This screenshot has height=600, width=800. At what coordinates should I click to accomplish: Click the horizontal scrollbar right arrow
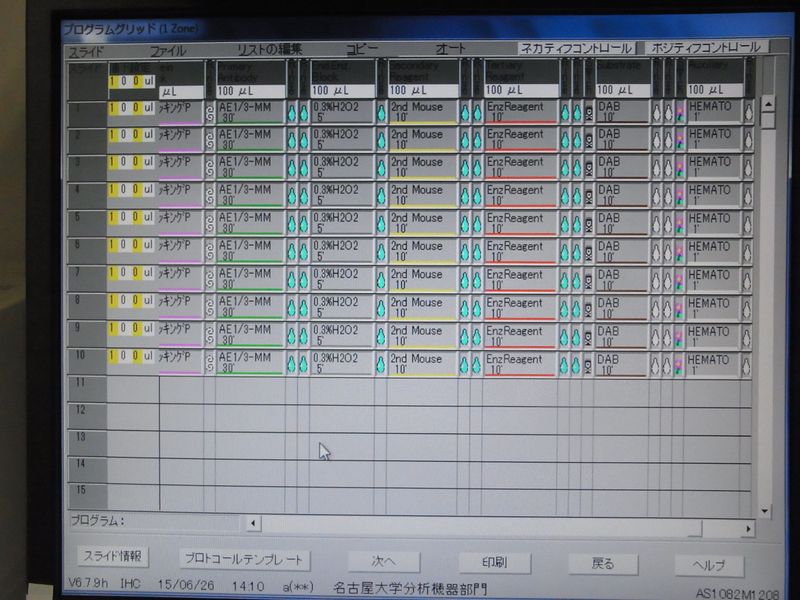click(x=747, y=529)
